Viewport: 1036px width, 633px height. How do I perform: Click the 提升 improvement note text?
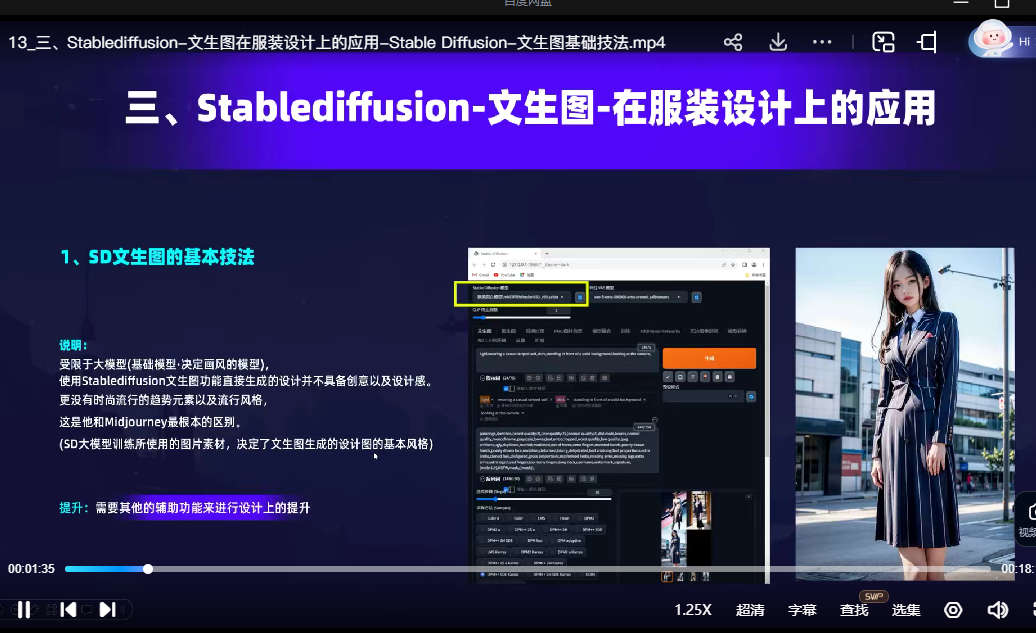click(x=184, y=507)
